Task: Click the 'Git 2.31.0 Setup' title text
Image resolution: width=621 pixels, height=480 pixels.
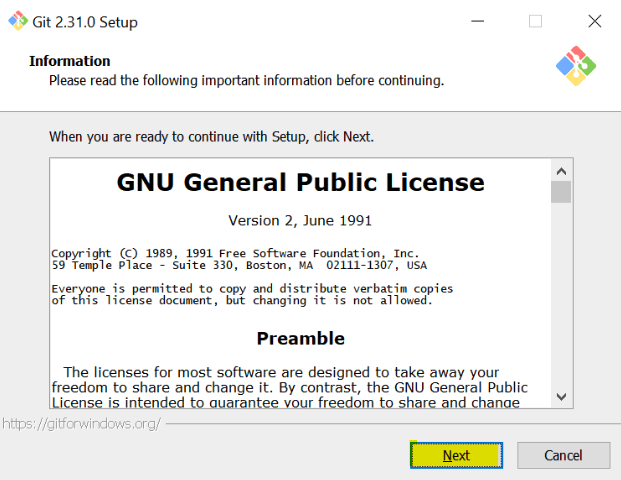Action: click(85, 22)
